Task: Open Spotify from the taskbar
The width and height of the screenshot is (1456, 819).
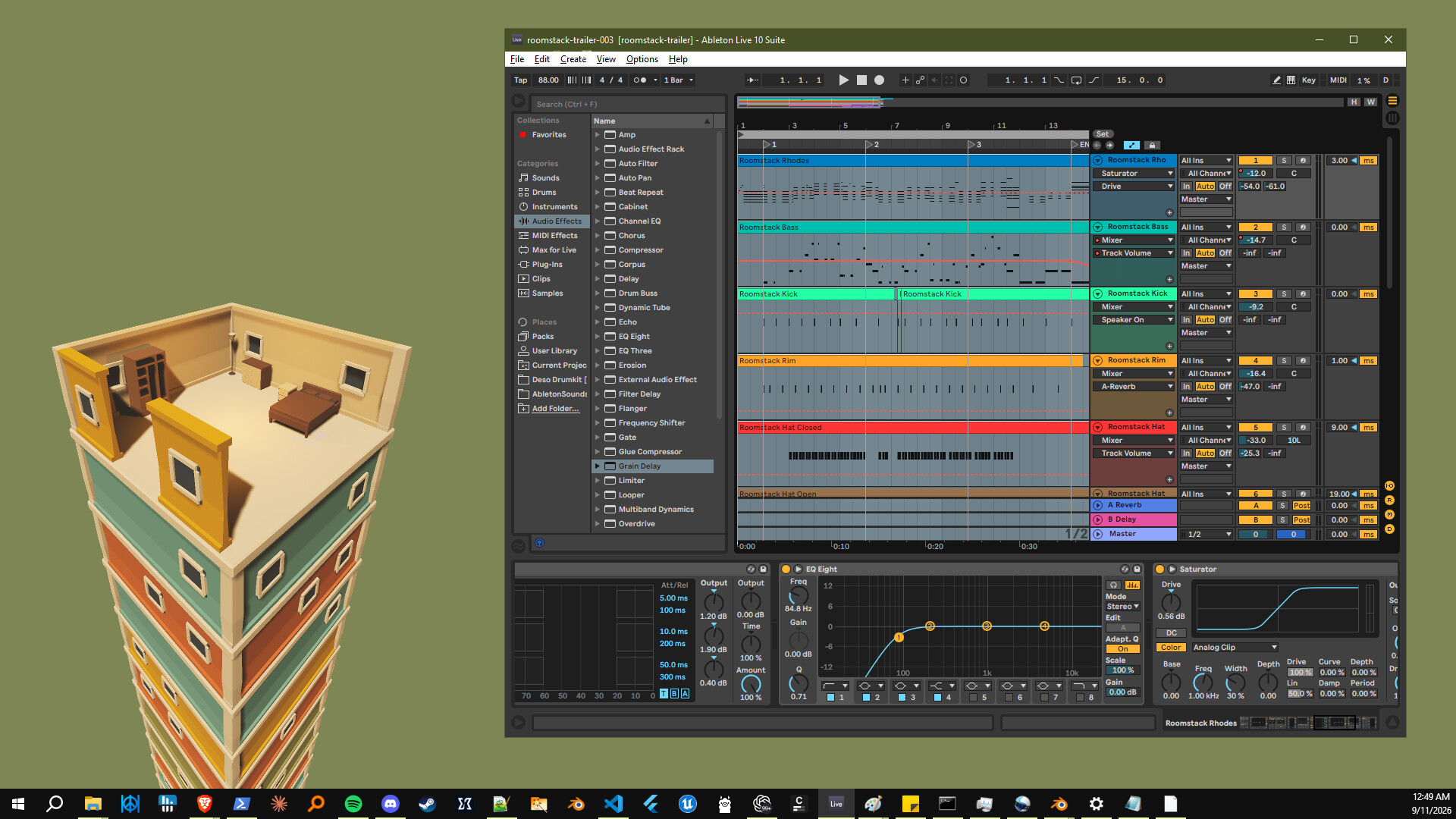Action: [x=353, y=804]
